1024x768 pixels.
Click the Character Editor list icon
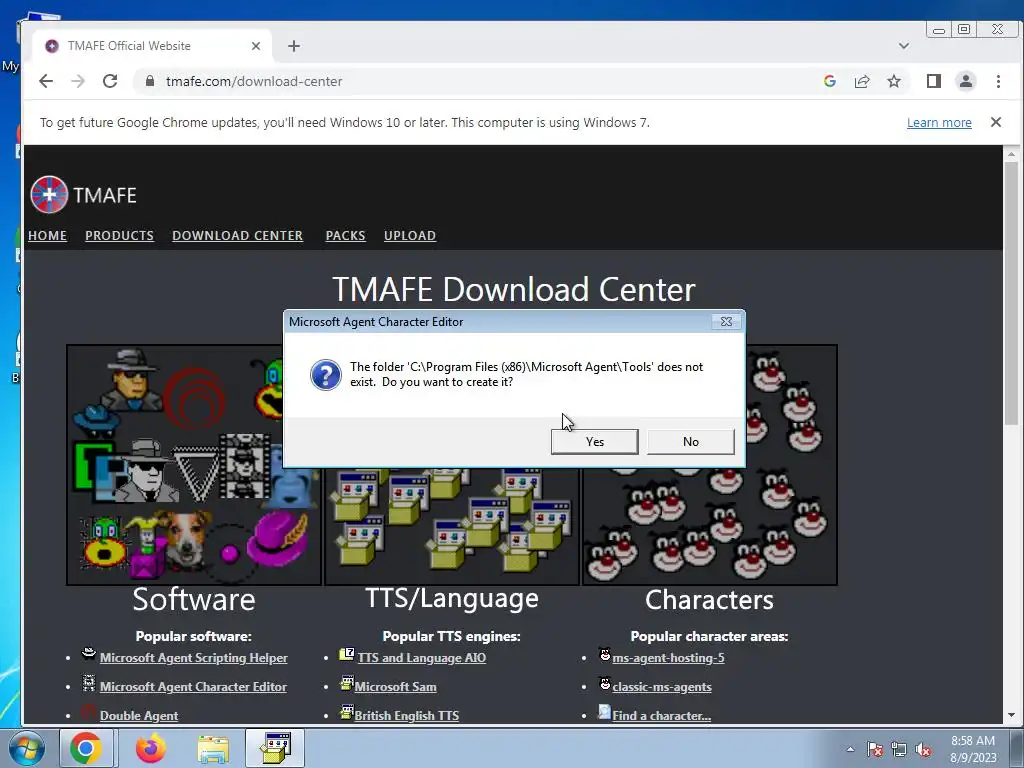[x=89, y=682]
